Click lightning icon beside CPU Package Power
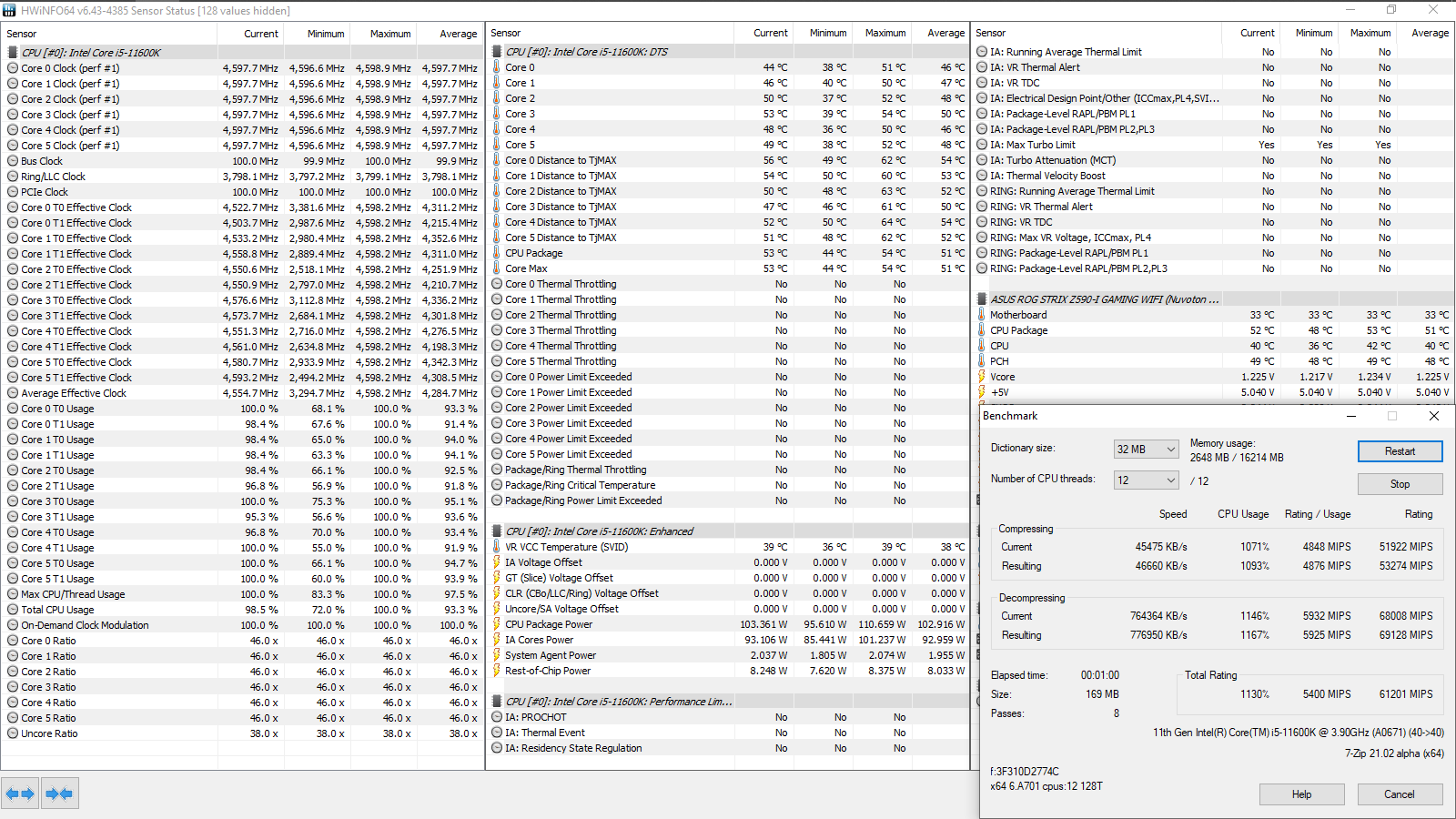 click(x=497, y=624)
